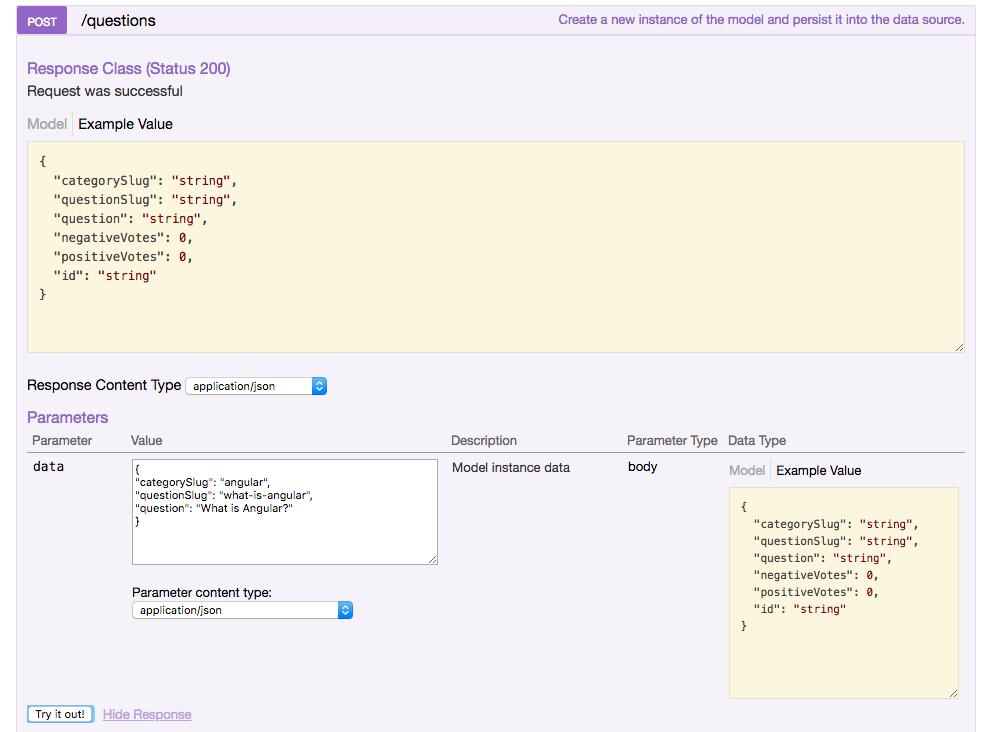Click the 'Parameter Type' column header

pos(672,440)
